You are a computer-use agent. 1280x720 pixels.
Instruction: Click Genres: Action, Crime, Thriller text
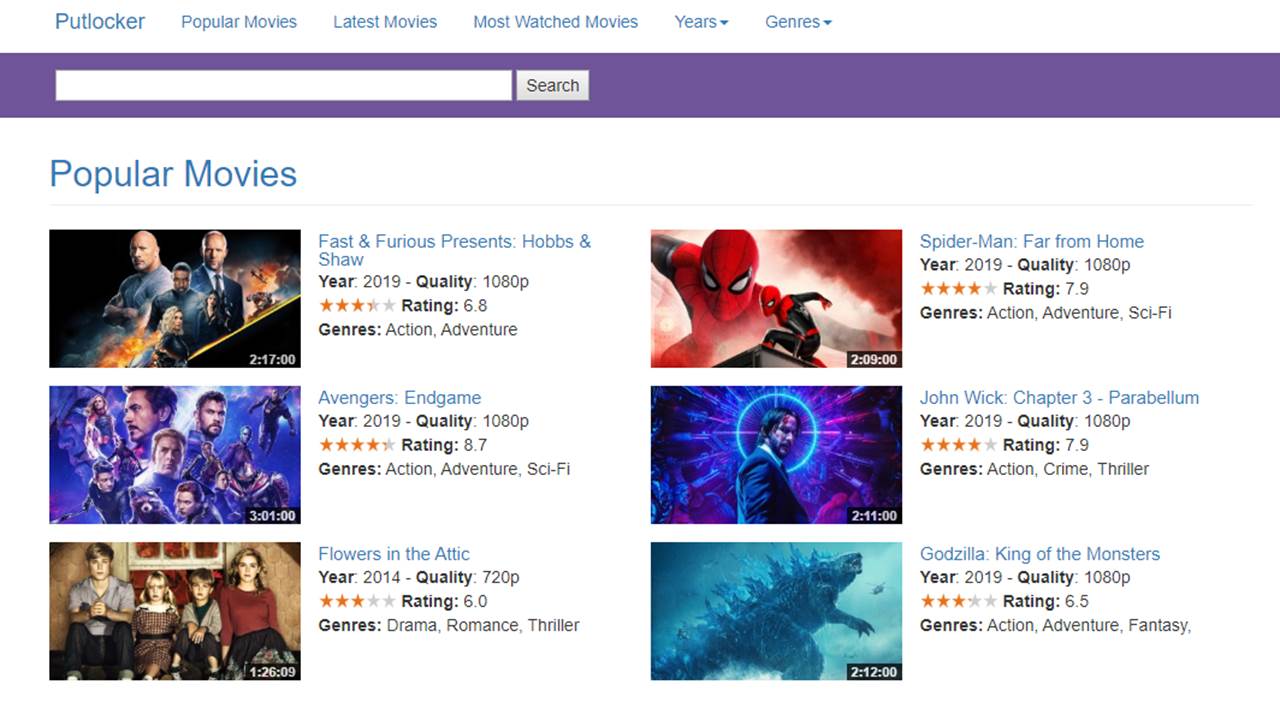(x=1034, y=469)
